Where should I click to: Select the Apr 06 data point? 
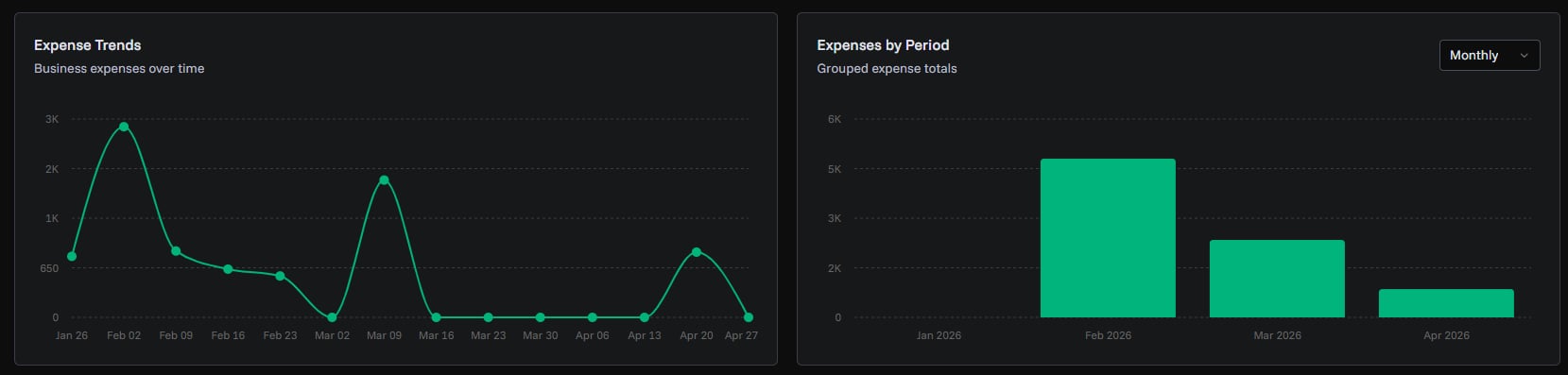pyautogui.click(x=593, y=317)
